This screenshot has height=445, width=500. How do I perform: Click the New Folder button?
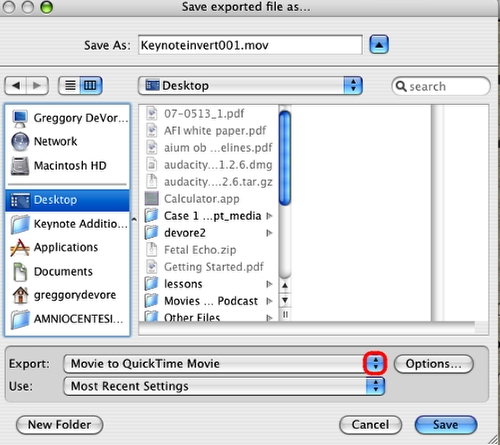tap(60, 425)
